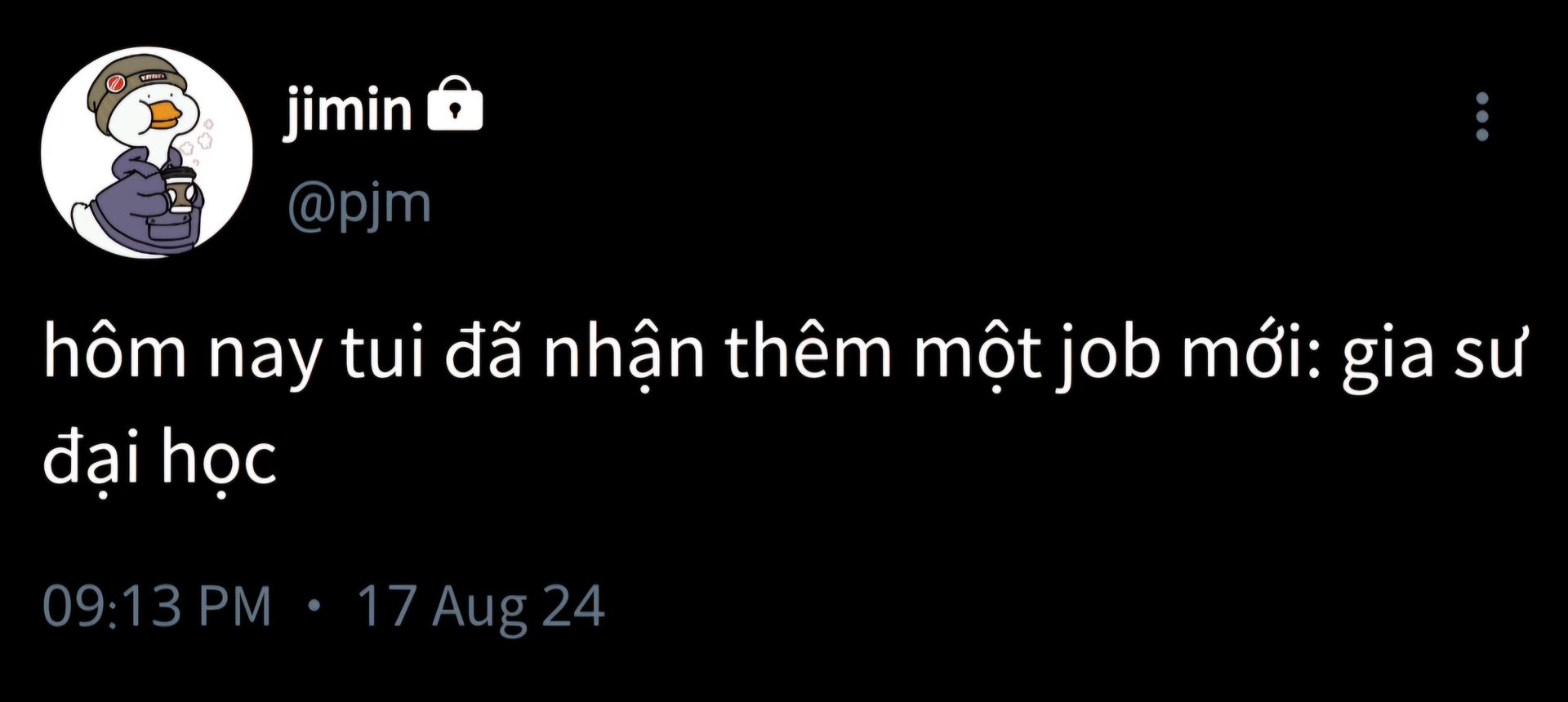Visit the @pjm handle profile
This screenshot has width=1568, height=702.
click(359, 204)
